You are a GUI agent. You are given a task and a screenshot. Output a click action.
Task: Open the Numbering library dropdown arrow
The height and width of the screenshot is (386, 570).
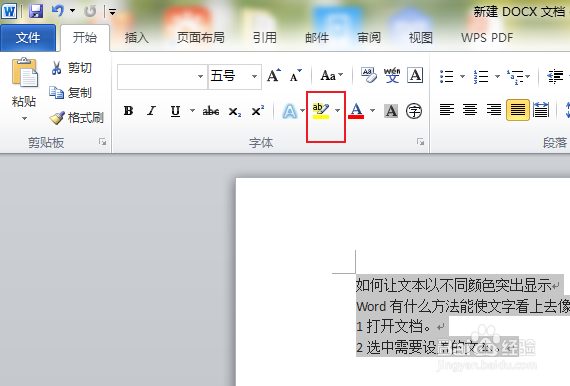497,76
